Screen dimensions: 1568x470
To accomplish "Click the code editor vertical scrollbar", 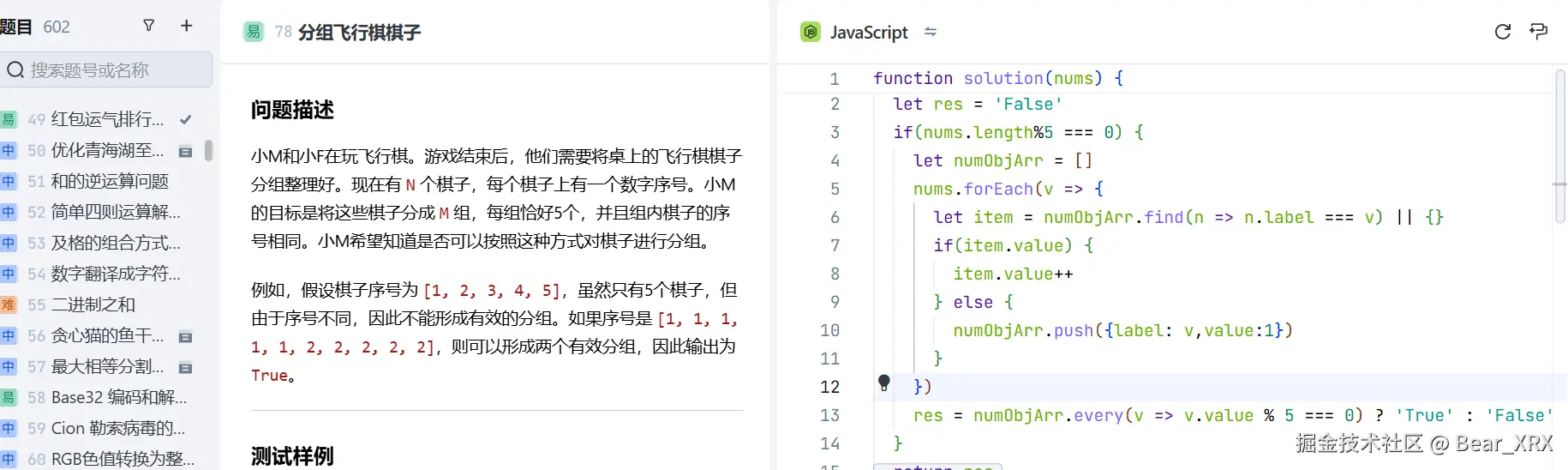I will (x=1559, y=146).
